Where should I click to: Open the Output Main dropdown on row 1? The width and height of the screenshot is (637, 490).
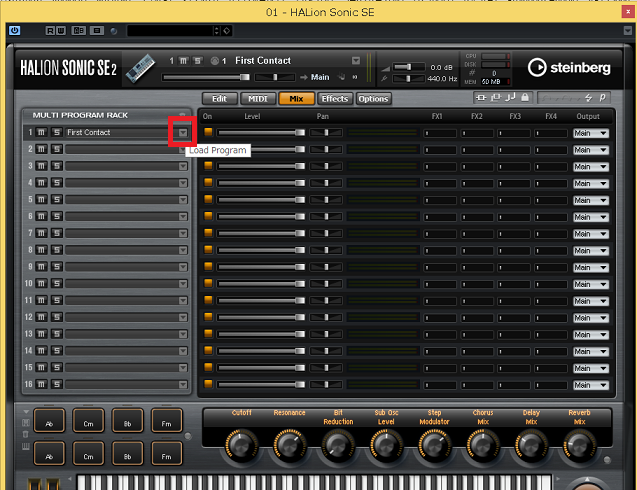[x=591, y=133]
